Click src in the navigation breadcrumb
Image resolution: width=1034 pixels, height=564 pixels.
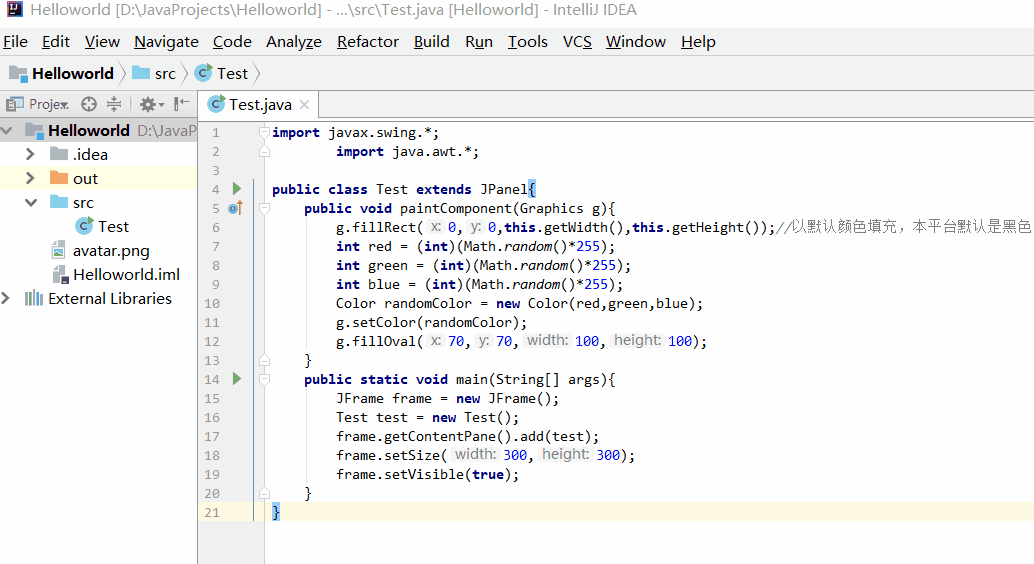pos(166,73)
